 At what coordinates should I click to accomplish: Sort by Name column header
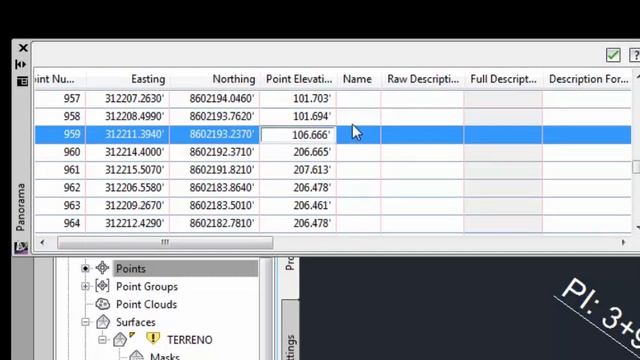[358, 79]
